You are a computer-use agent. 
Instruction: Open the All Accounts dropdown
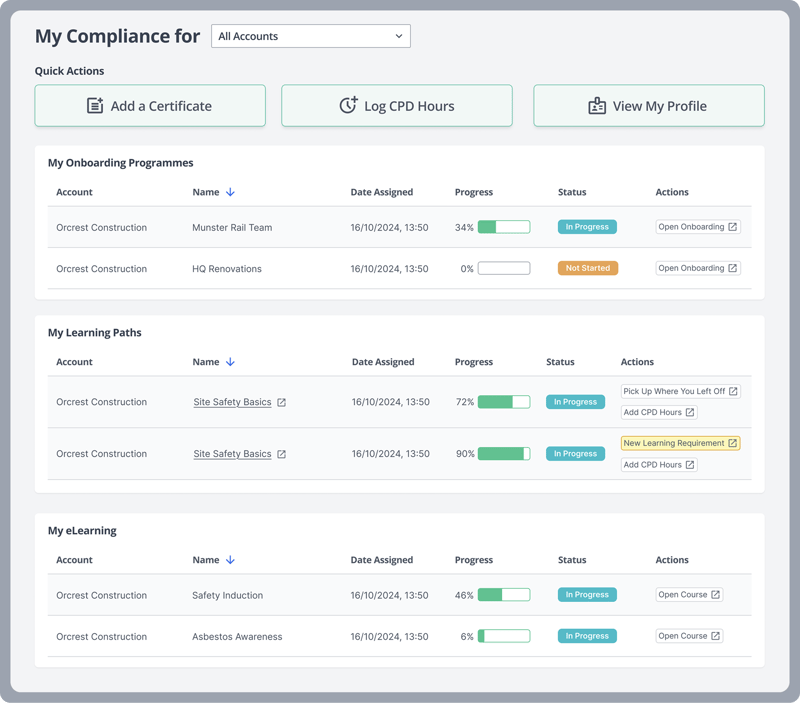(x=311, y=36)
